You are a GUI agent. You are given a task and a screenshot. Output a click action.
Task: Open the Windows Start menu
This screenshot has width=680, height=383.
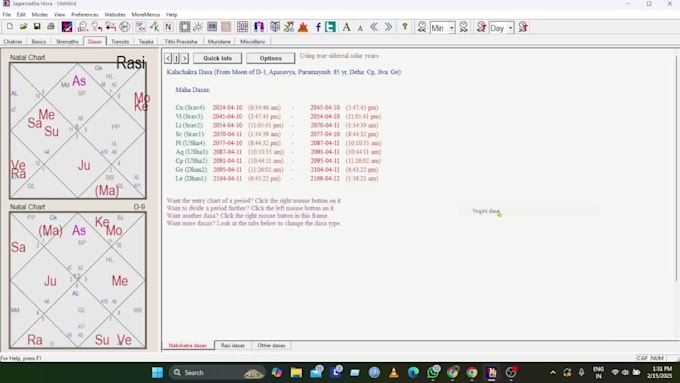tap(157, 372)
